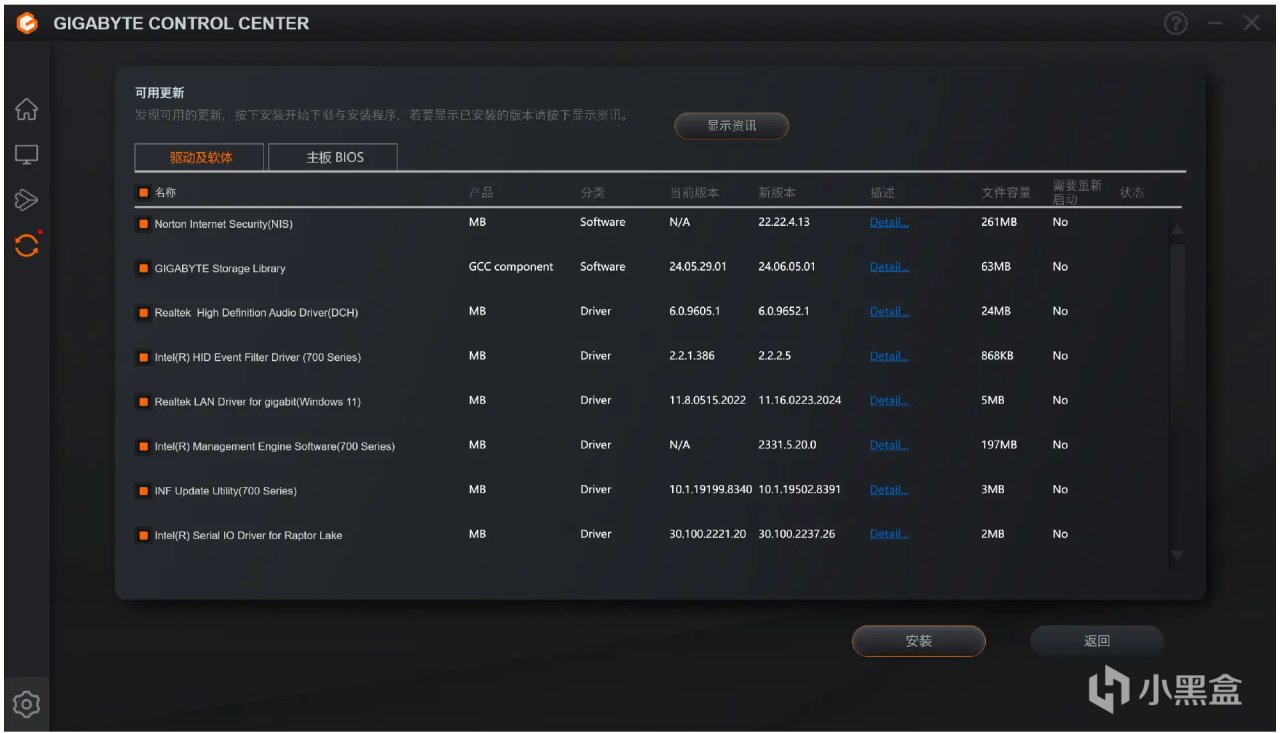The height and width of the screenshot is (733, 1280).
Task: Click the 197MB file size cell
Action: click(x=999, y=445)
